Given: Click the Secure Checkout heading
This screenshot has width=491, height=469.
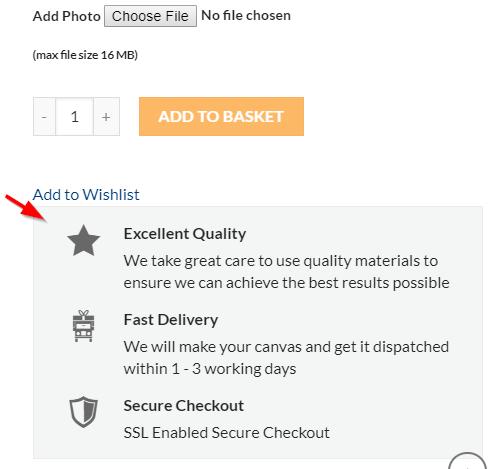Looking at the screenshot, I should click(184, 406).
